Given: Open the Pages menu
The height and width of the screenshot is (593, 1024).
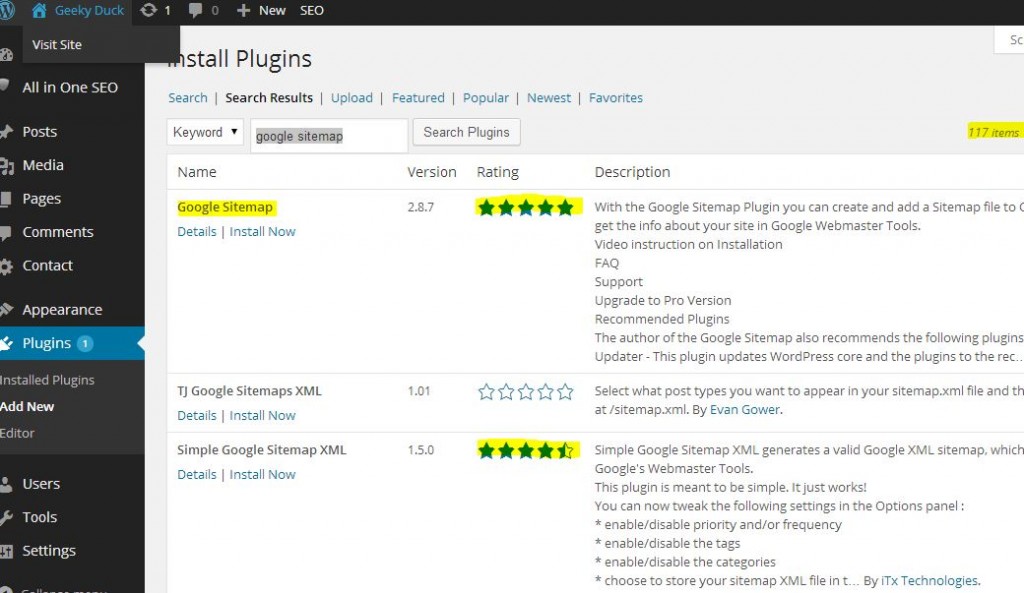Looking at the screenshot, I should (x=42, y=199).
